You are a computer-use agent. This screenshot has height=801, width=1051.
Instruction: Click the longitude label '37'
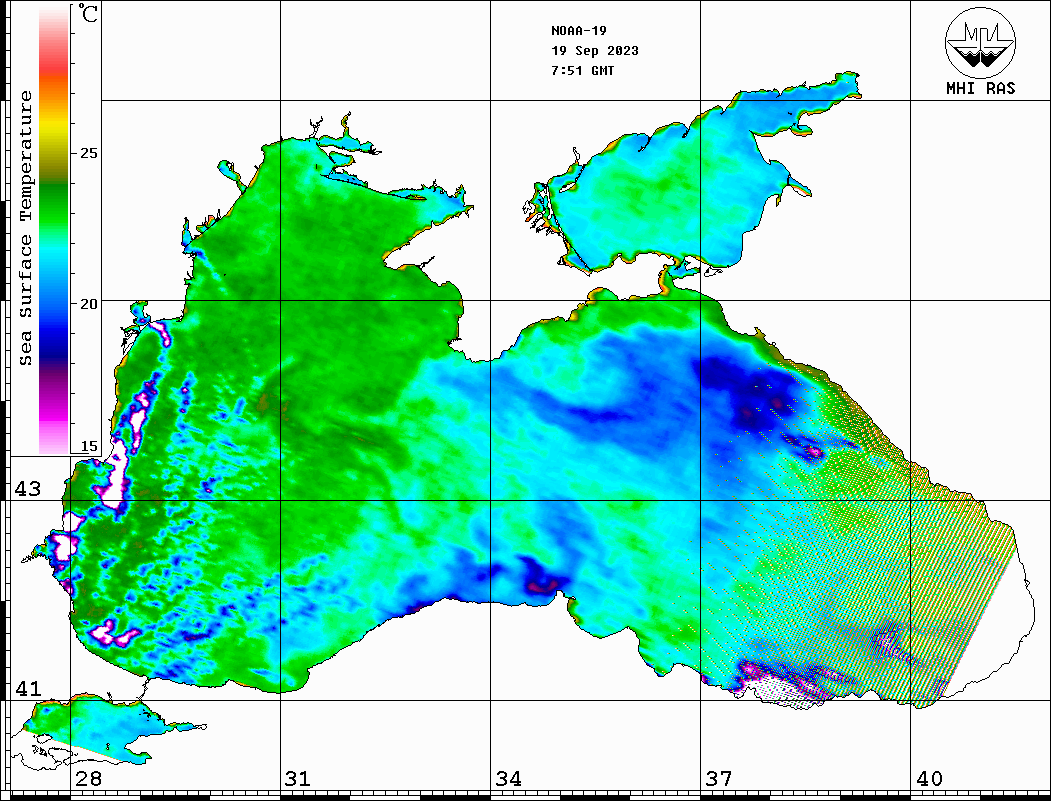click(x=719, y=778)
